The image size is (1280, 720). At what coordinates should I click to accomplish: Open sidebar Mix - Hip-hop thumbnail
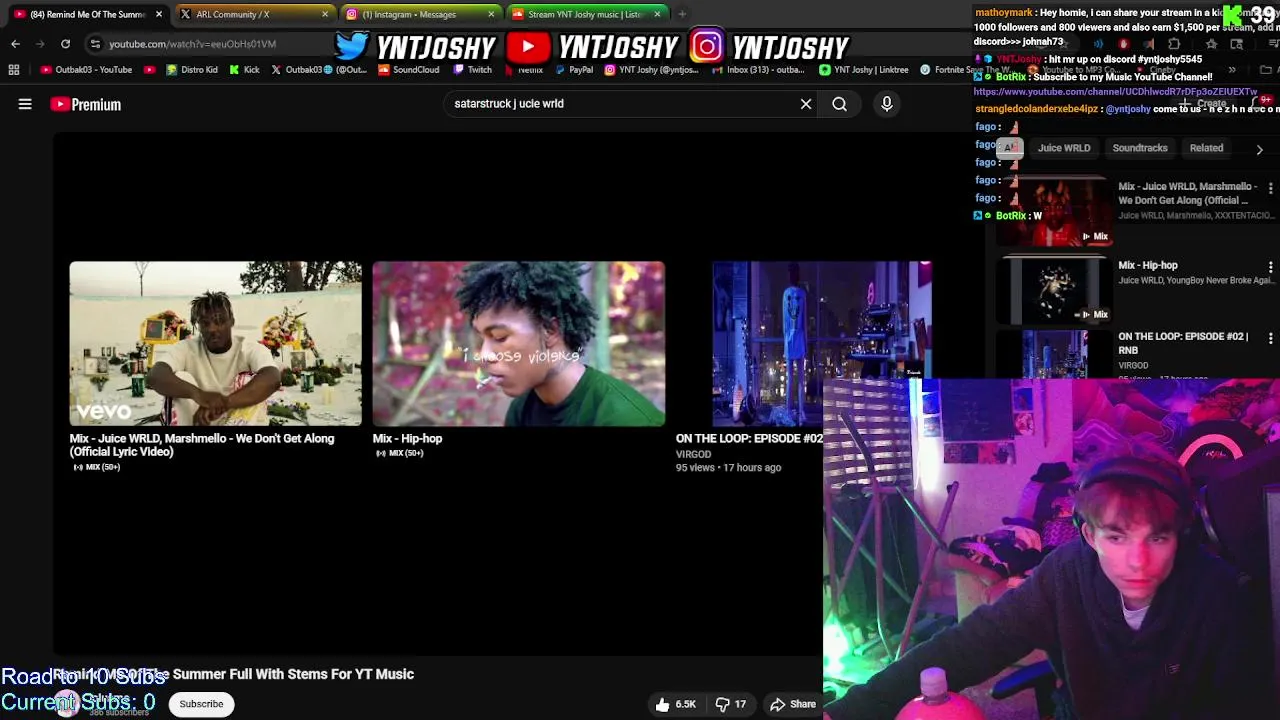[1055, 290]
